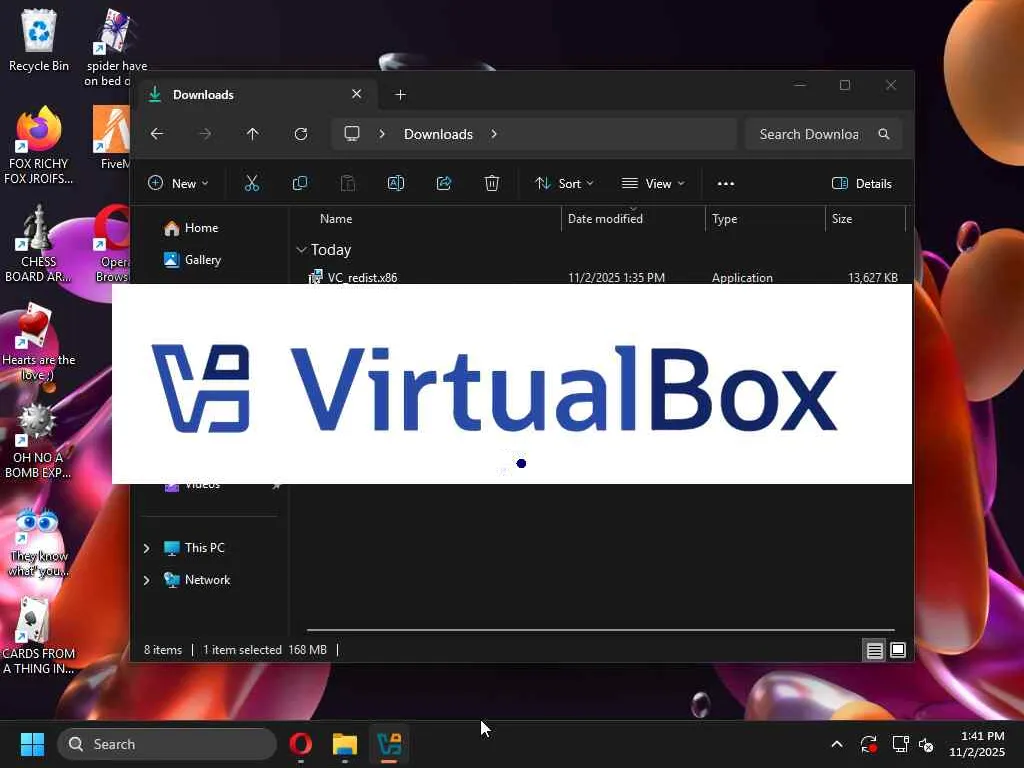Expand the This PC tree node
Image resolution: width=1024 pixels, height=768 pixels.
146,548
